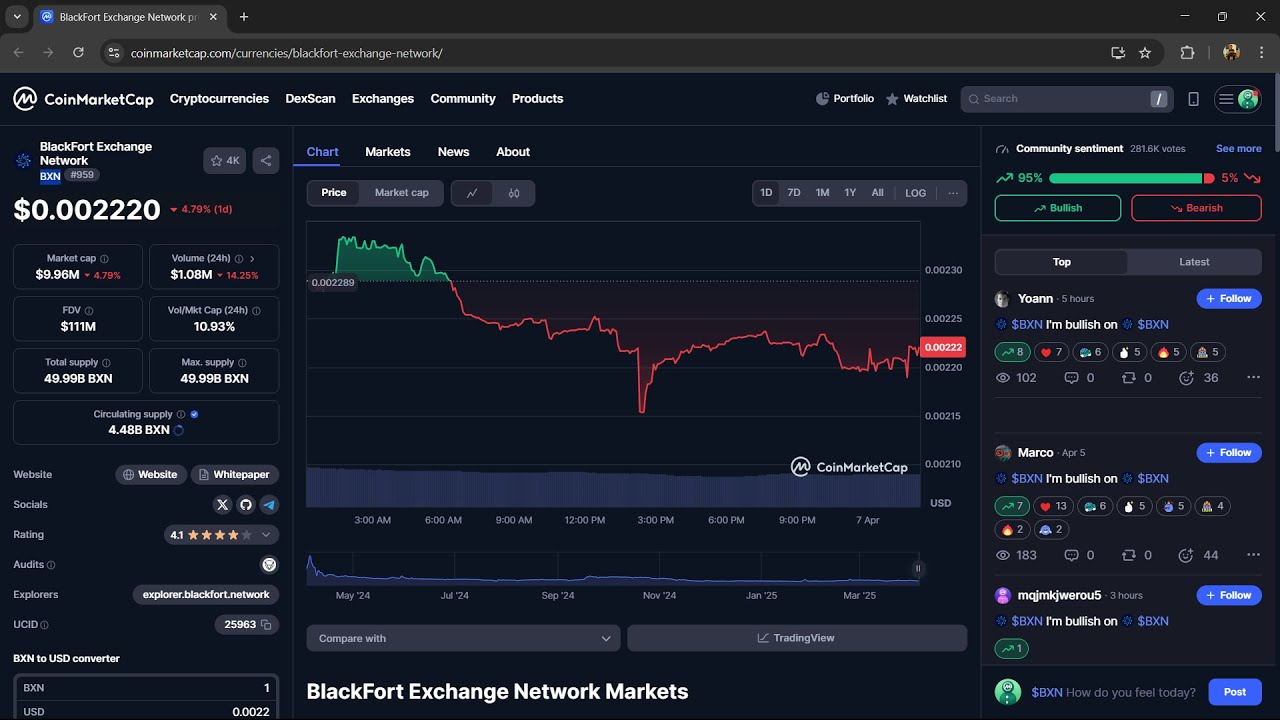Click the Max. supply info icon
This screenshot has width=1280, height=720.
point(242,363)
